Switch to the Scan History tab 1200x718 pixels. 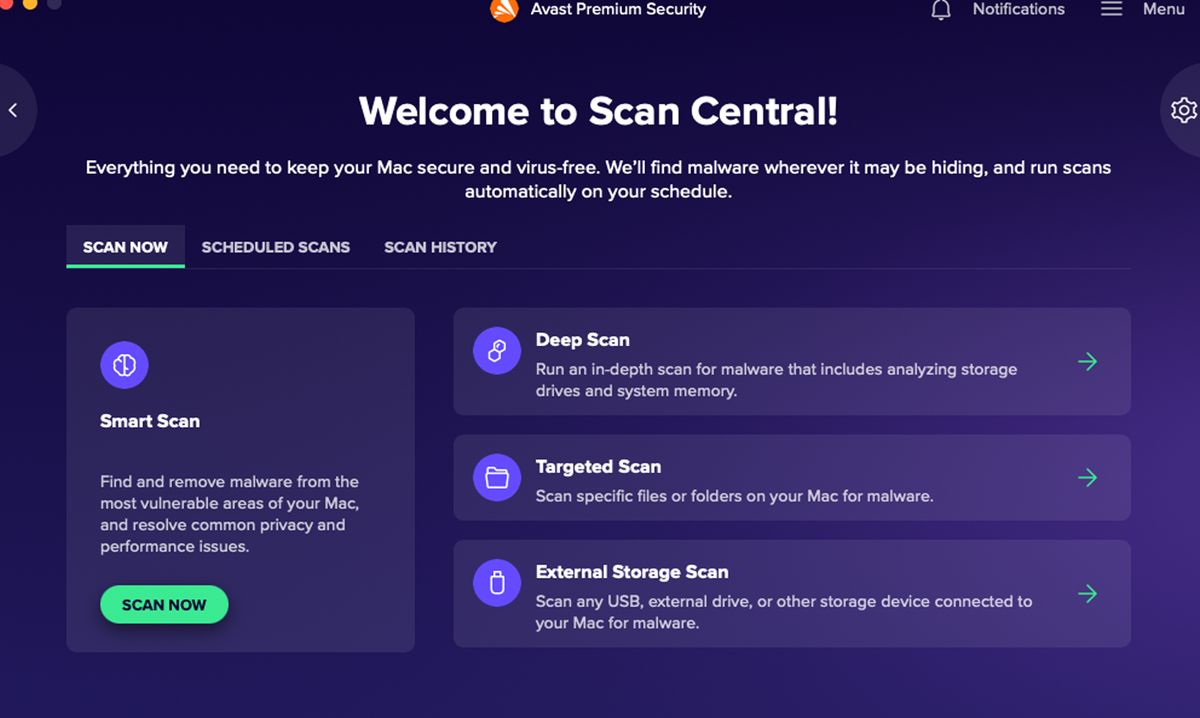(x=440, y=247)
